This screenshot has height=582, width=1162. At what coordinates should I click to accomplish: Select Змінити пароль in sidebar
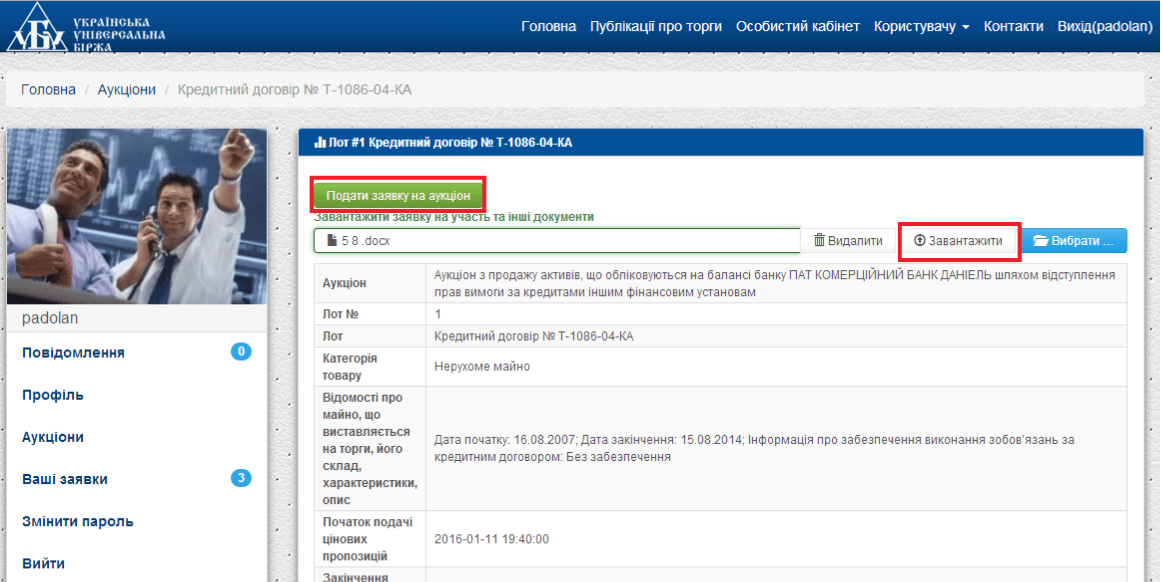pyautogui.click(x=77, y=521)
